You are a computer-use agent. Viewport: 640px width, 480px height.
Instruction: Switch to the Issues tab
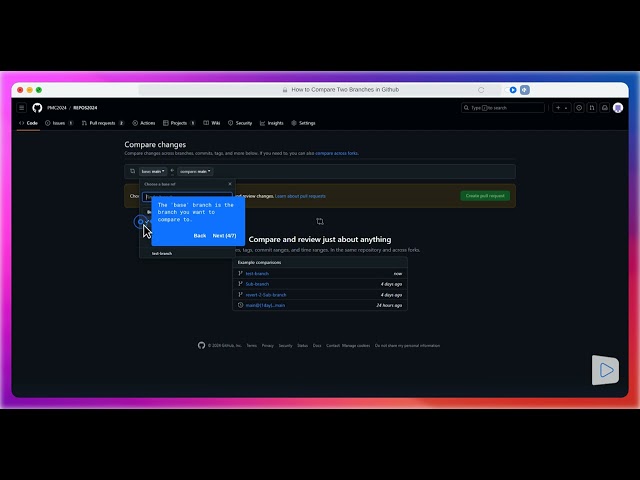pyautogui.click(x=59, y=123)
